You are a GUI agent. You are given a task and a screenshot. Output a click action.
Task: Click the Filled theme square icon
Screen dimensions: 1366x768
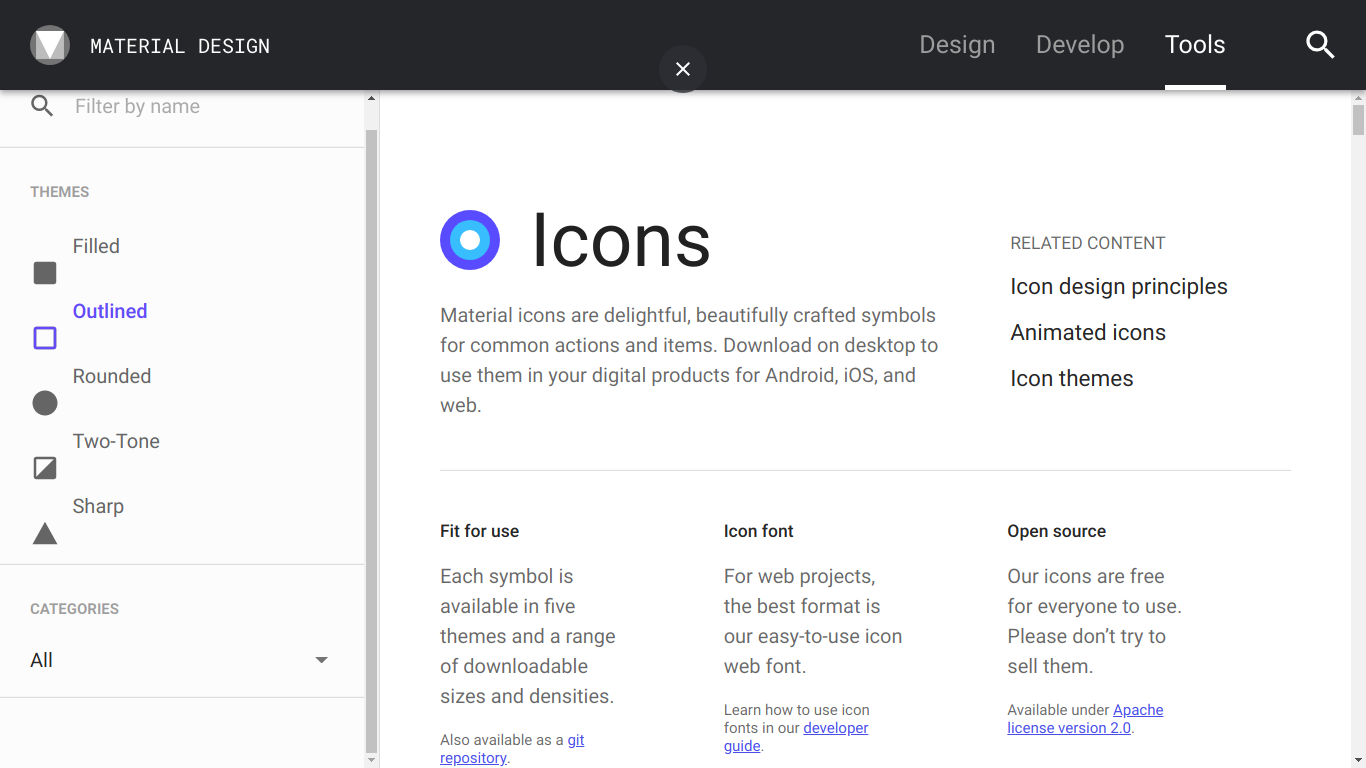tap(44, 272)
